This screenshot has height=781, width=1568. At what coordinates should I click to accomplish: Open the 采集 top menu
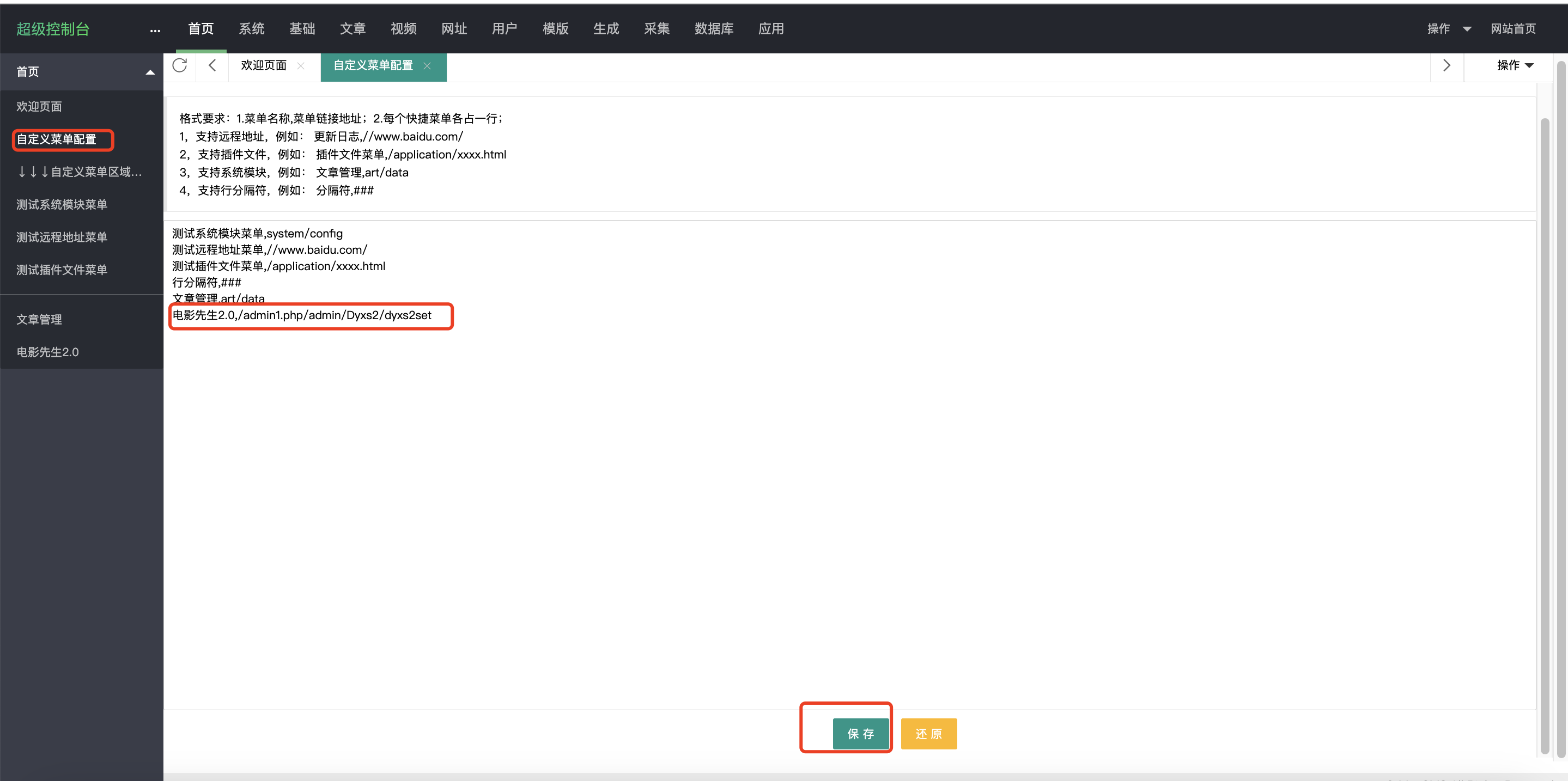657,28
